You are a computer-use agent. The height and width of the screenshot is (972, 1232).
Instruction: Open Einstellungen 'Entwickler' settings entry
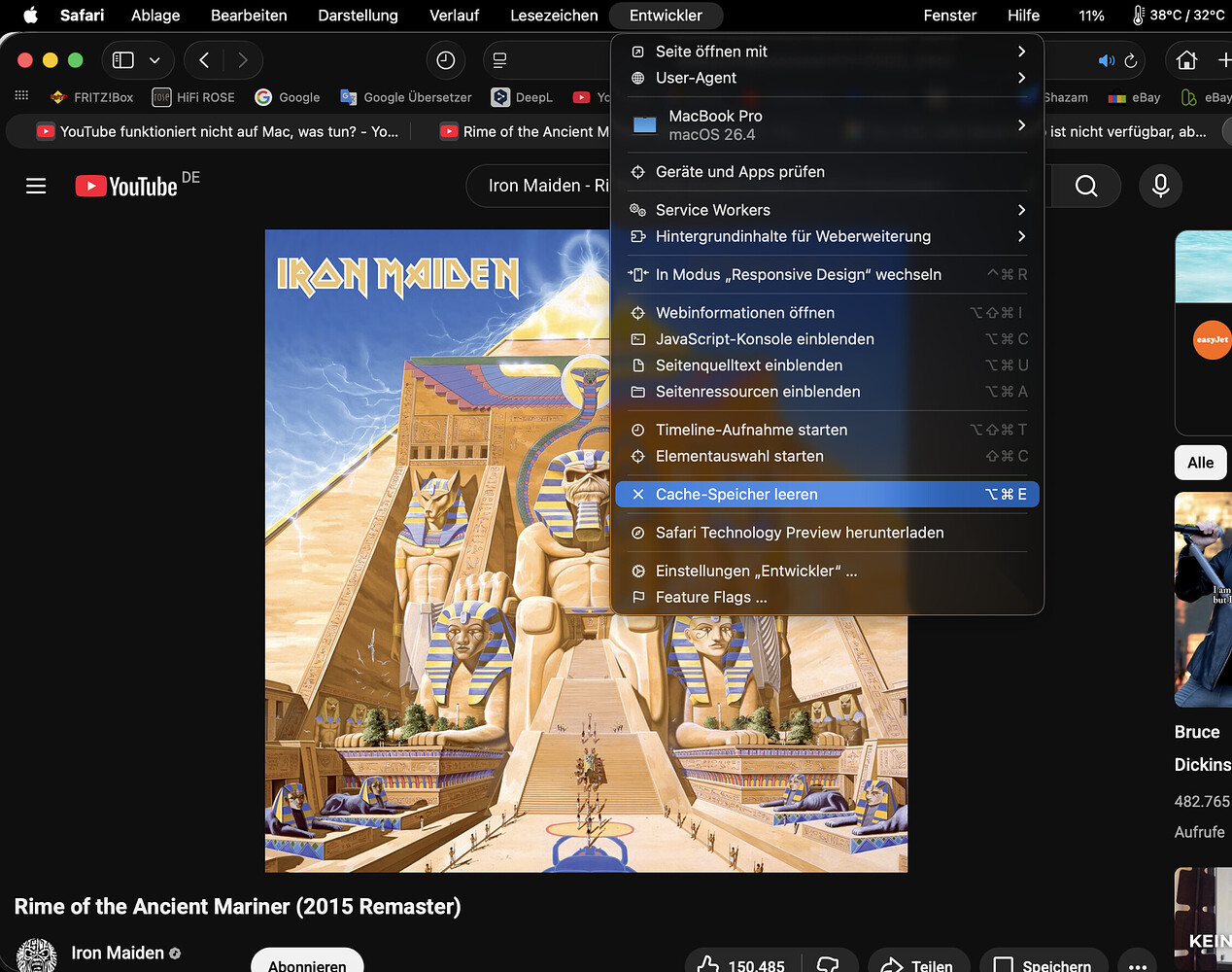(827, 572)
